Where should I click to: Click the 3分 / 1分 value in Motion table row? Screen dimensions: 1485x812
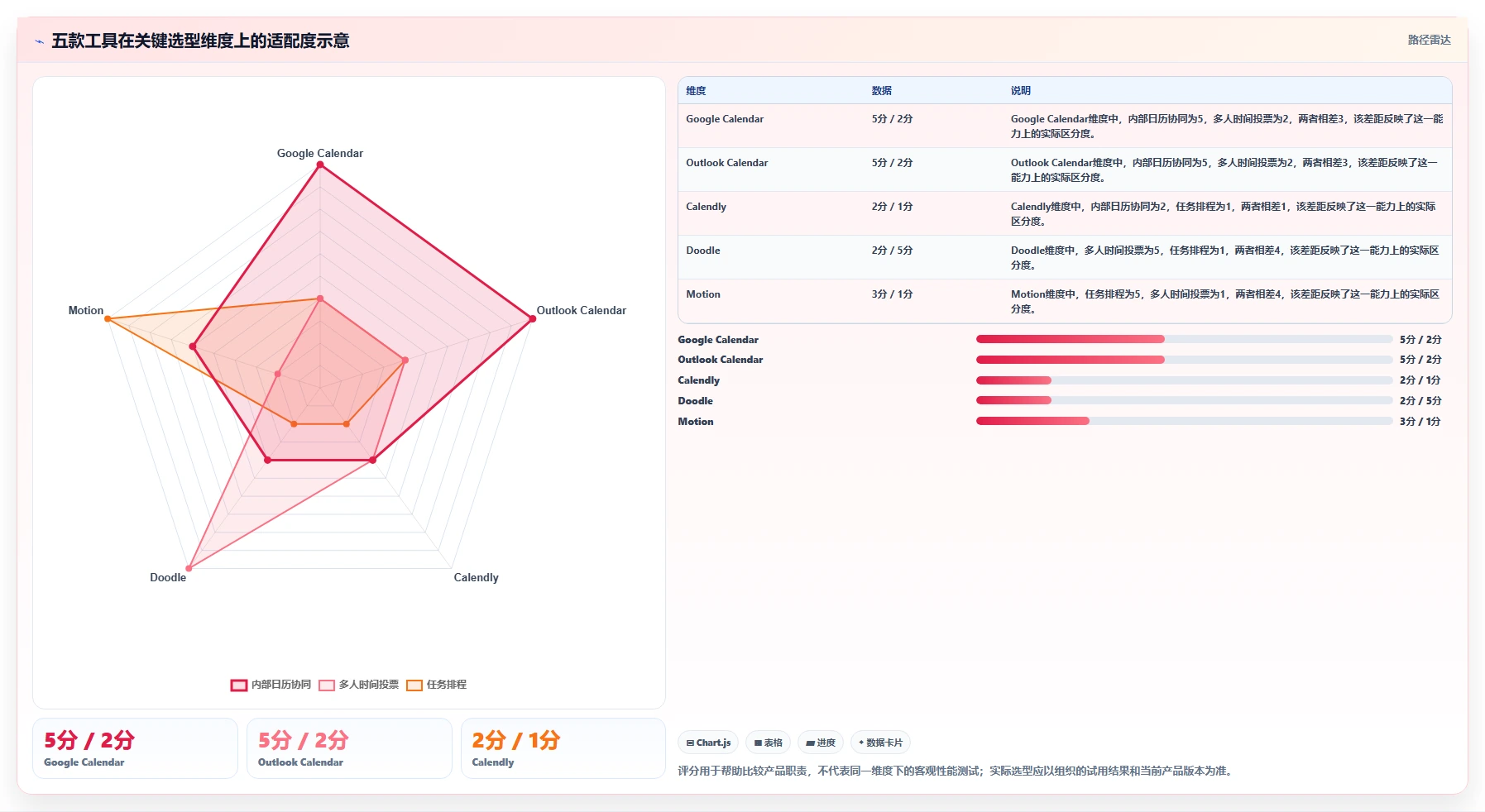(892, 294)
